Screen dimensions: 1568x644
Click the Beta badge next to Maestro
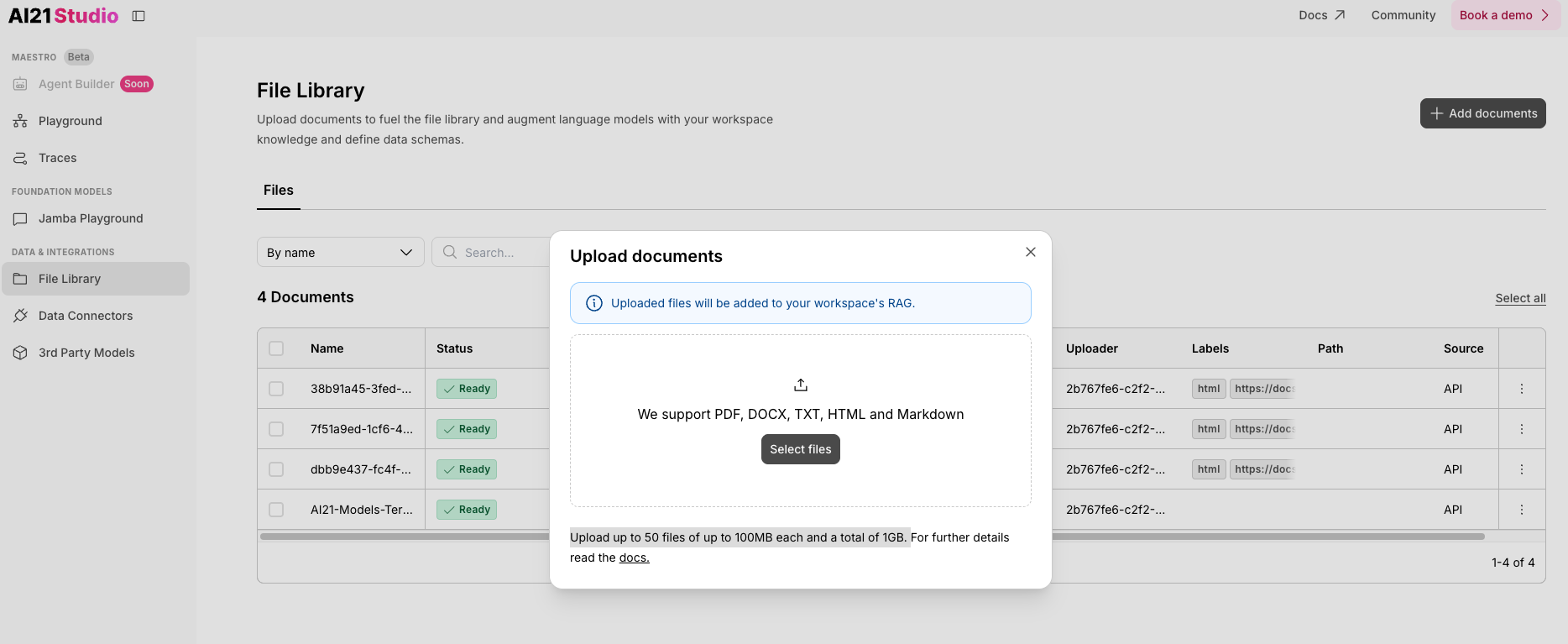79,57
